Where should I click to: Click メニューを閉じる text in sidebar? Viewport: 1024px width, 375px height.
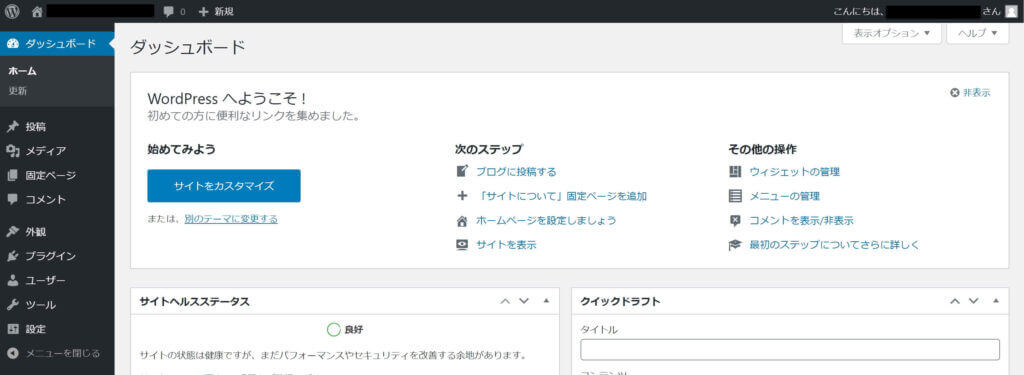[63, 353]
